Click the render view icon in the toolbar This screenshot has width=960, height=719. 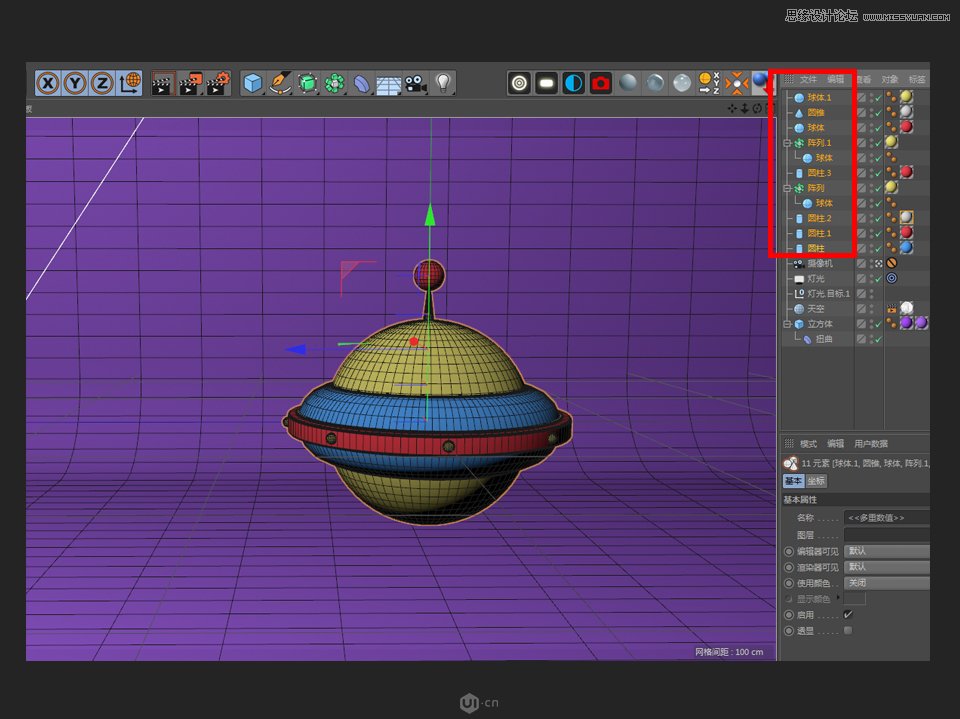point(517,83)
